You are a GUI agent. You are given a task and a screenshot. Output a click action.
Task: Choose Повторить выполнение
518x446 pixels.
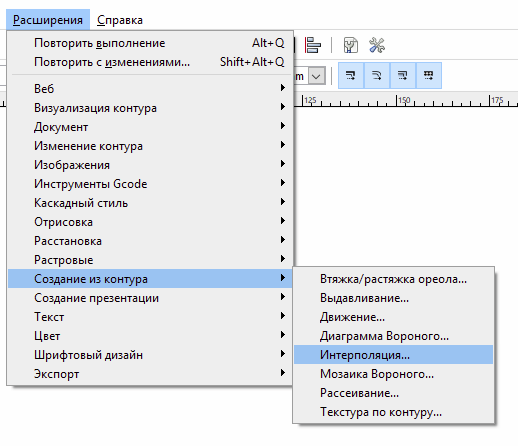pyautogui.click(x=150, y=43)
